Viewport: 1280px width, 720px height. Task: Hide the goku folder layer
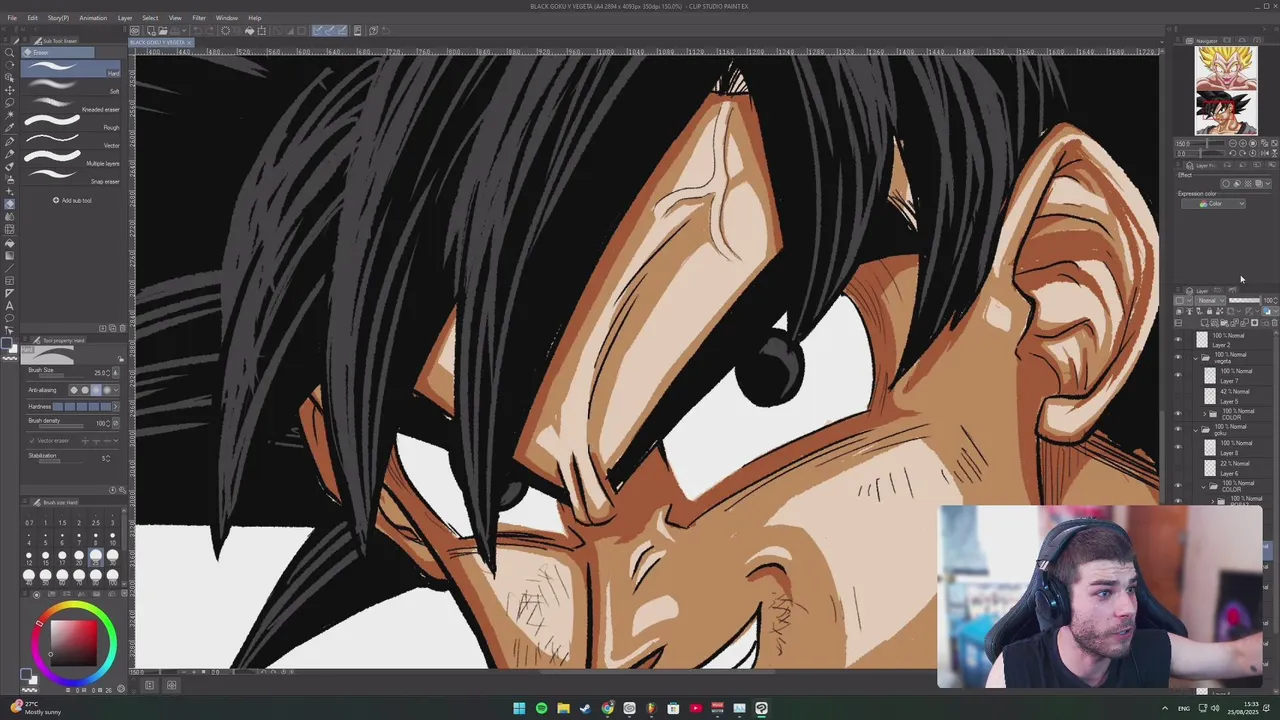pyautogui.click(x=1178, y=429)
